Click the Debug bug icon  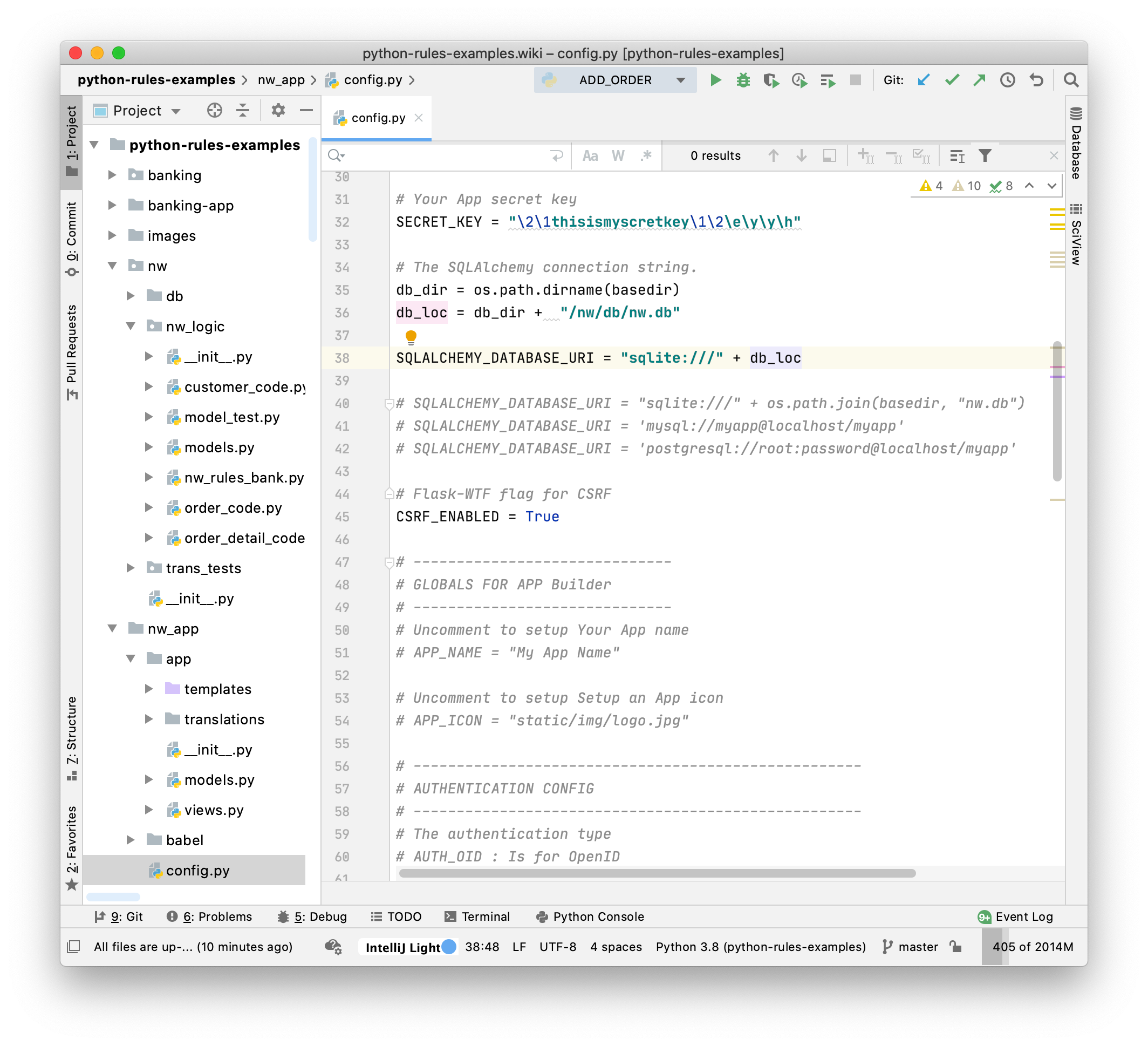[742, 80]
